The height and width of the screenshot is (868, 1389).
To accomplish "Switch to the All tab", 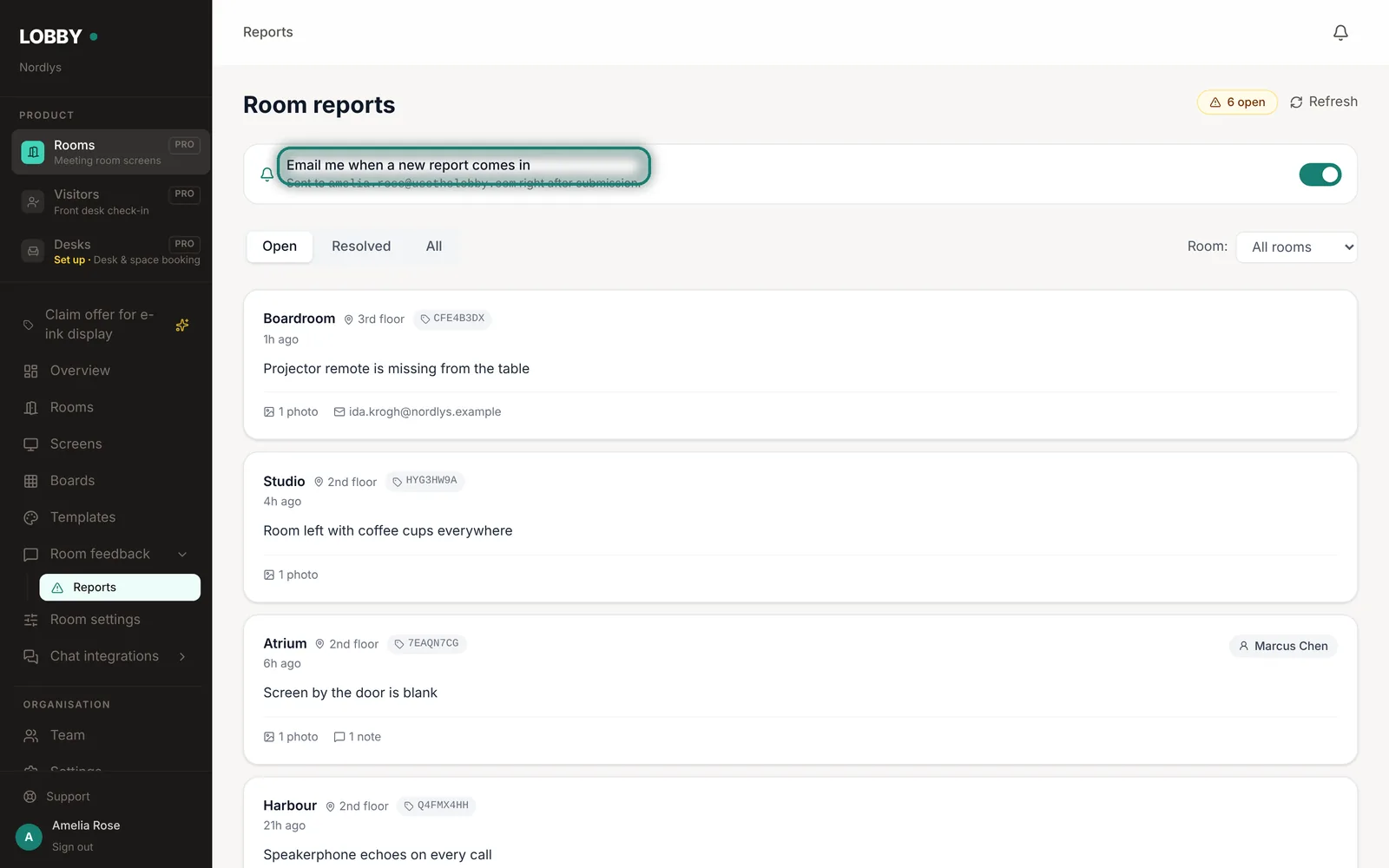I will pos(434,247).
